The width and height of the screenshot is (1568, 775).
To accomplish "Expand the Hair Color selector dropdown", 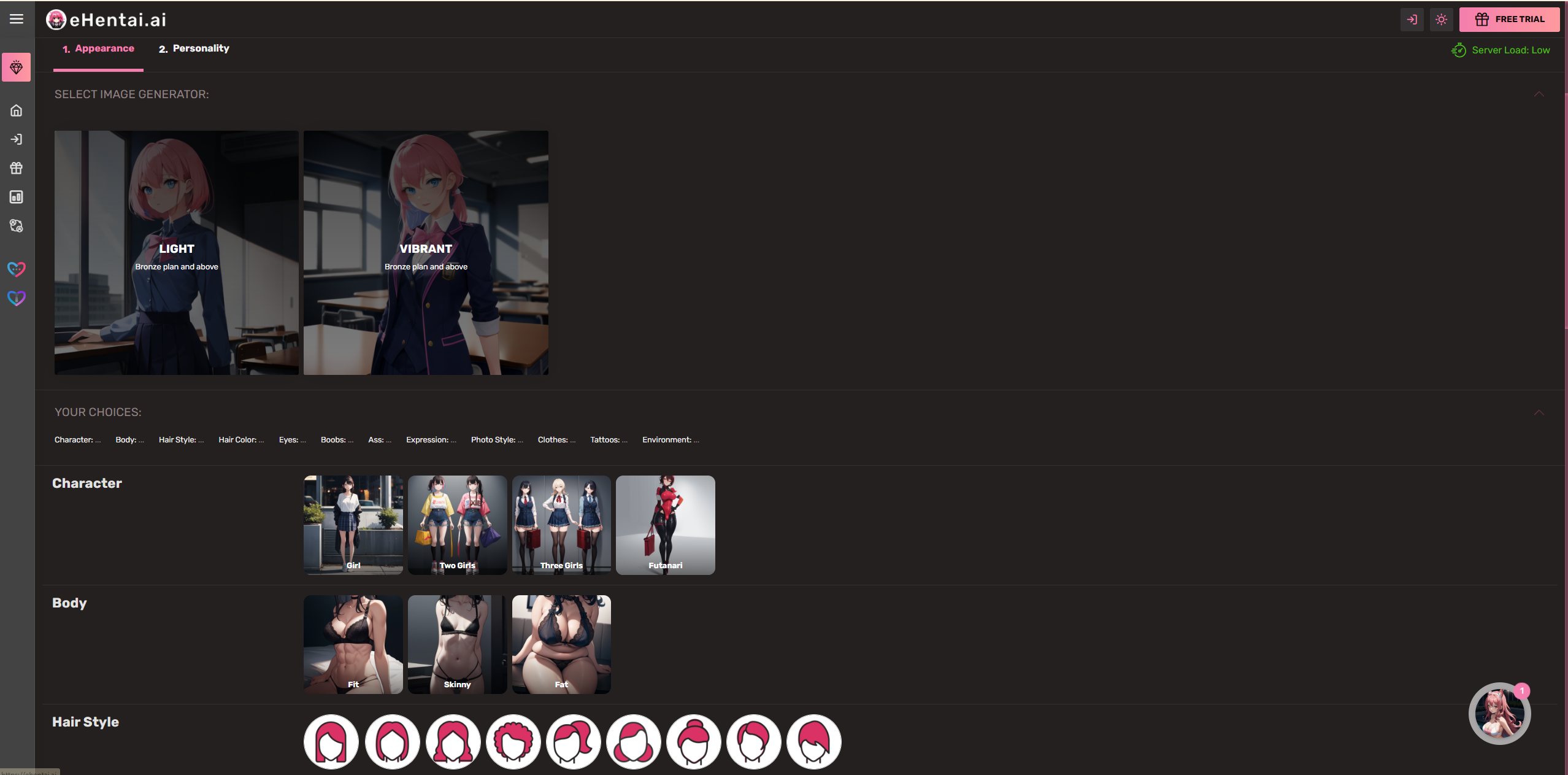I will click(239, 439).
